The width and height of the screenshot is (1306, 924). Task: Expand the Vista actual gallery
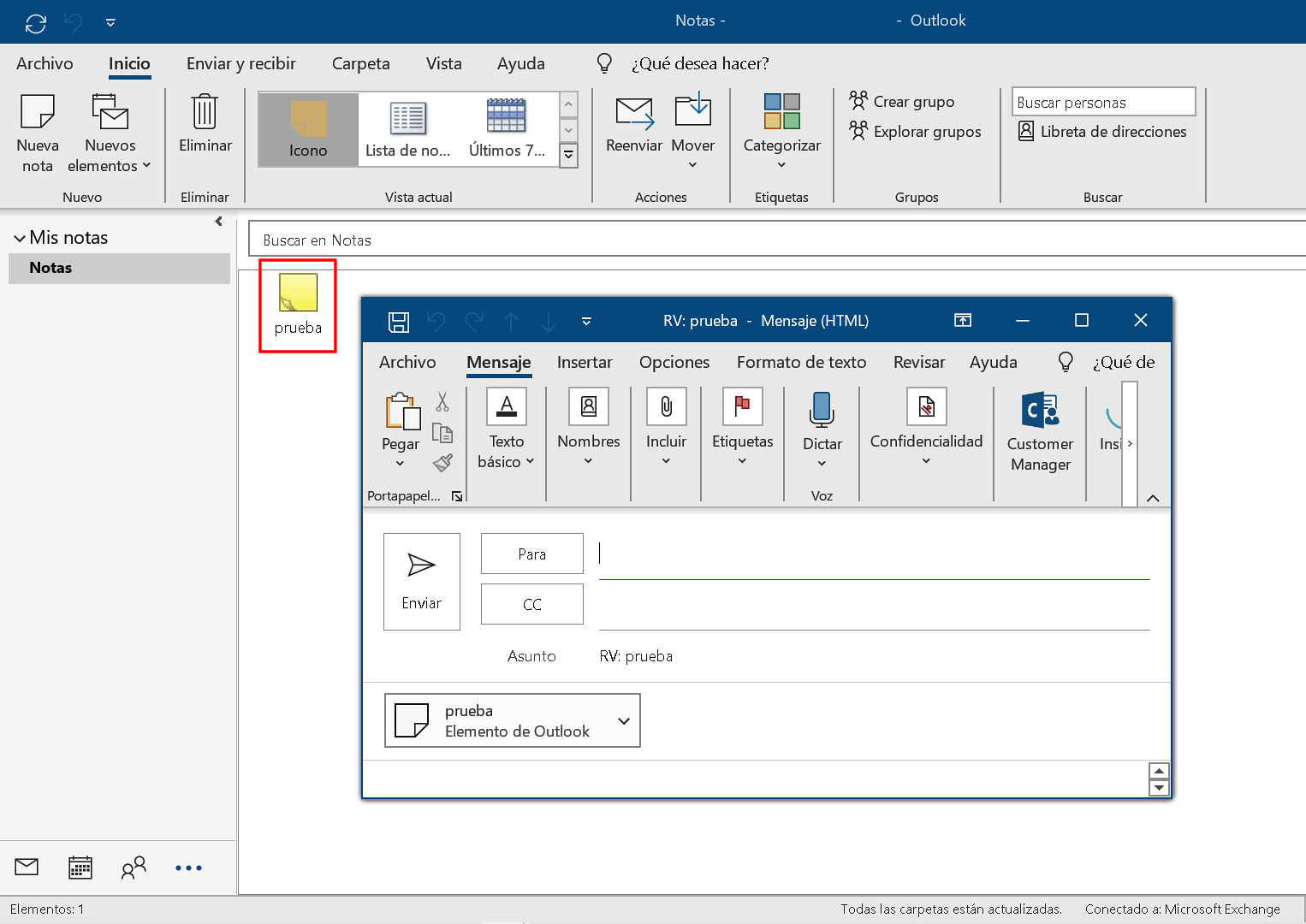pyautogui.click(x=568, y=156)
